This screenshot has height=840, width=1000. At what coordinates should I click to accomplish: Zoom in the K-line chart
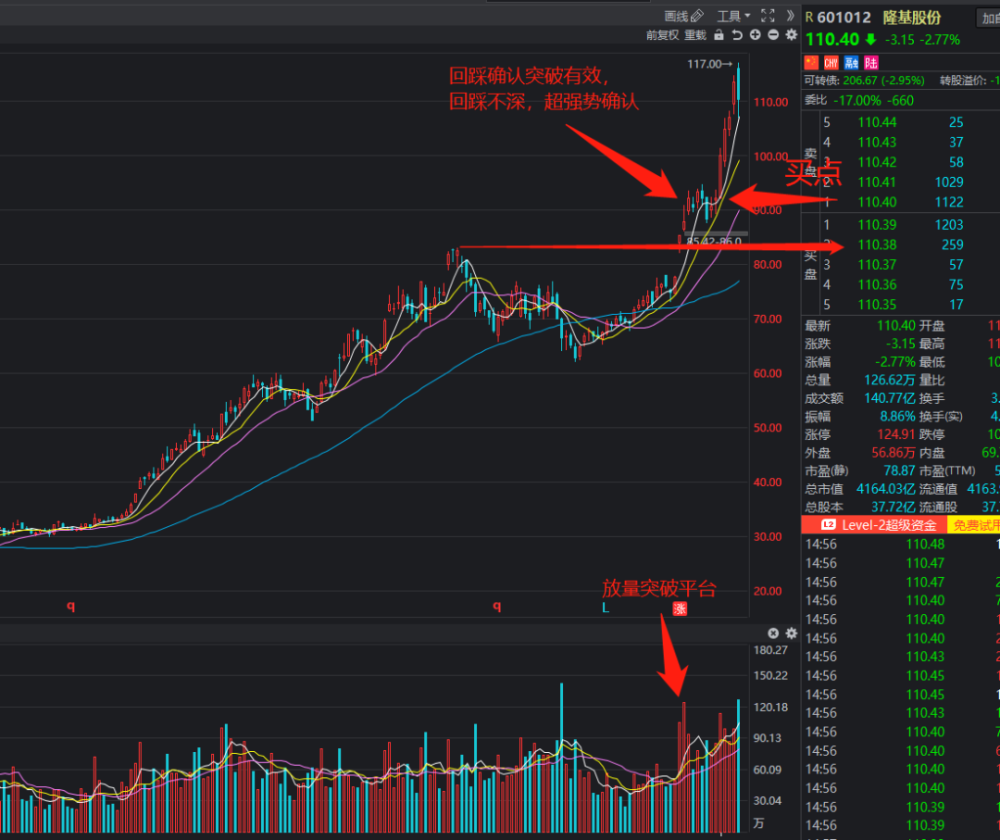click(x=755, y=35)
